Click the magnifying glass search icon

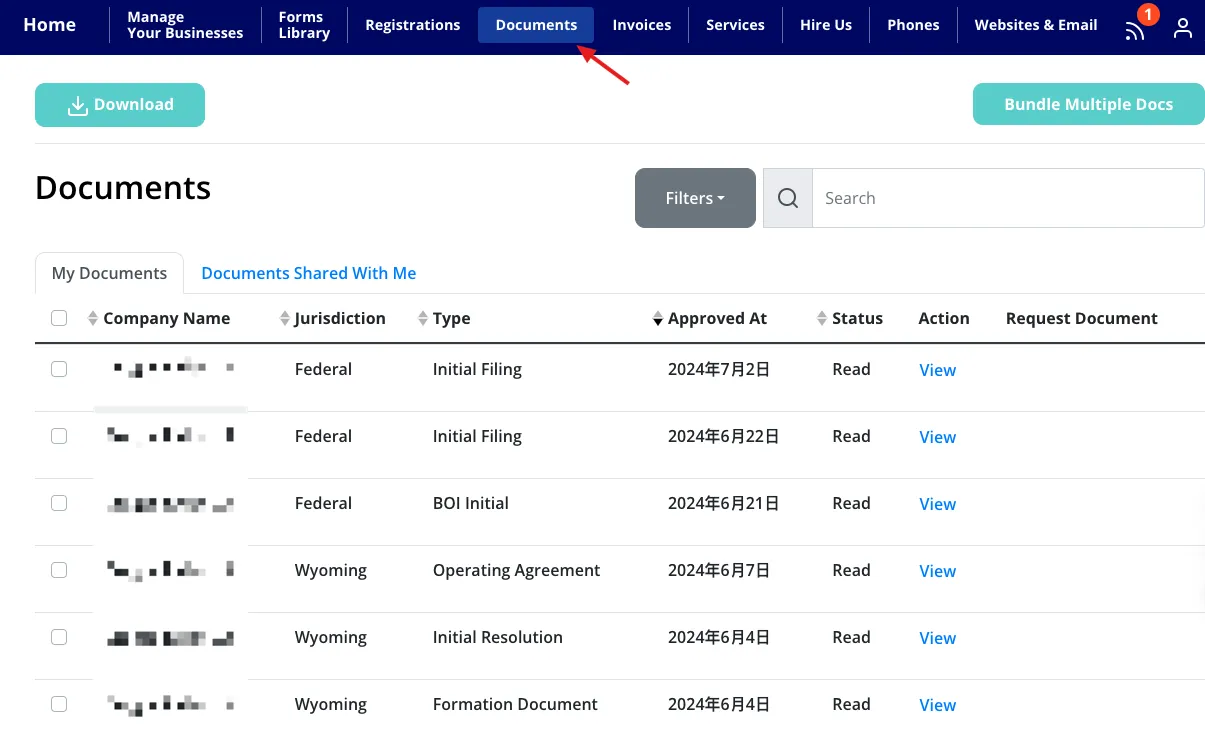click(788, 198)
